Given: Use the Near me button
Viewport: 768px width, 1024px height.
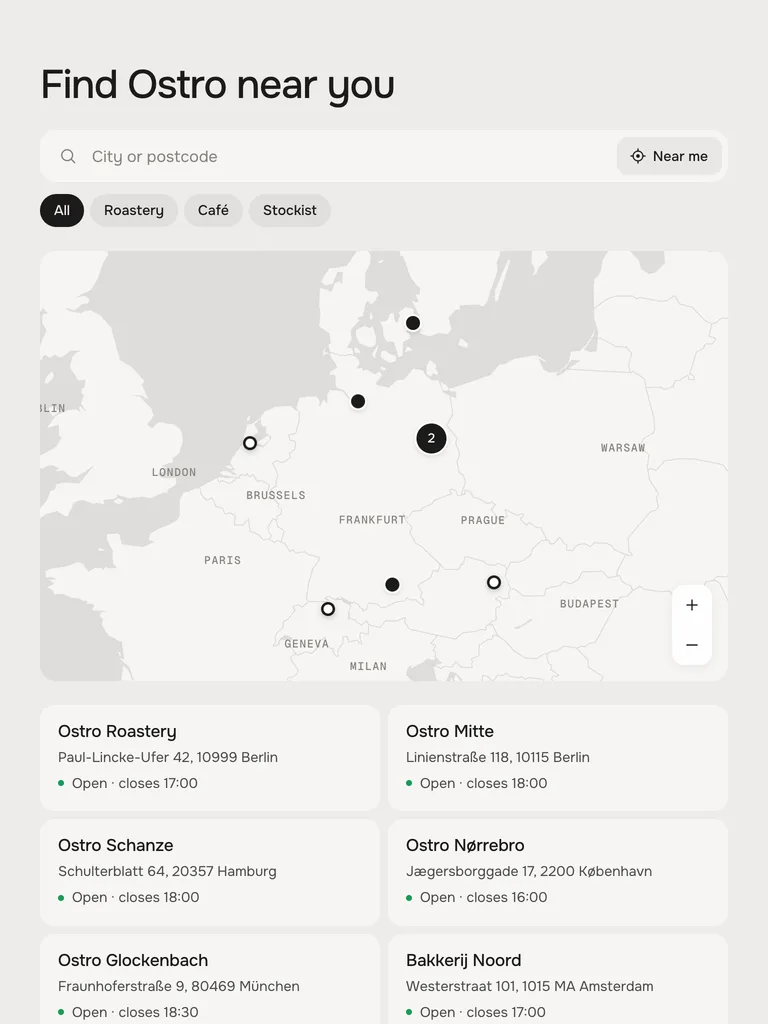Looking at the screenshot, I should [x=669, y=156].
